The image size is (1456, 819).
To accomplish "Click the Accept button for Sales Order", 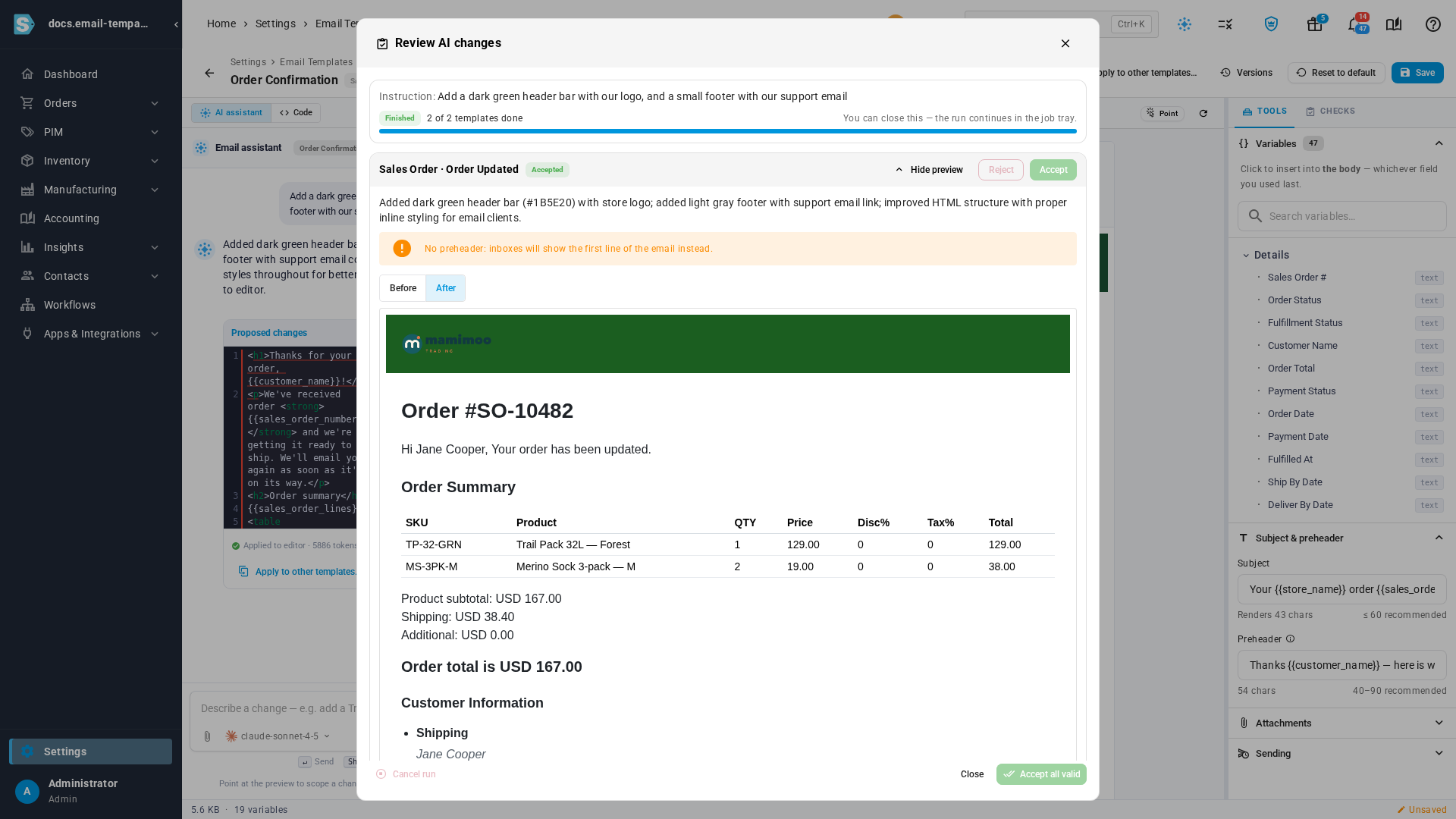I will click(1053, 170).
